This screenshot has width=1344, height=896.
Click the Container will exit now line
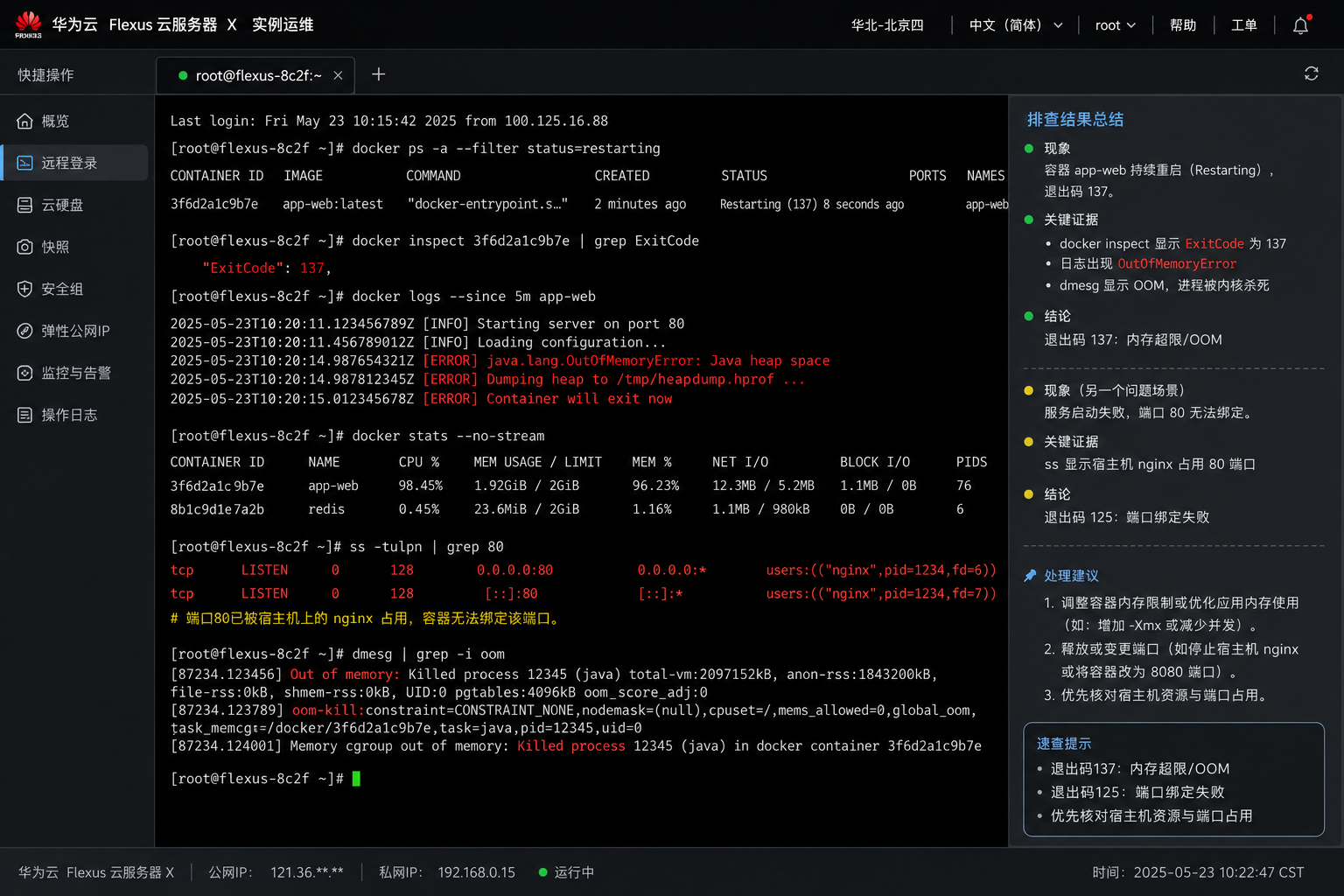[421, 398]
